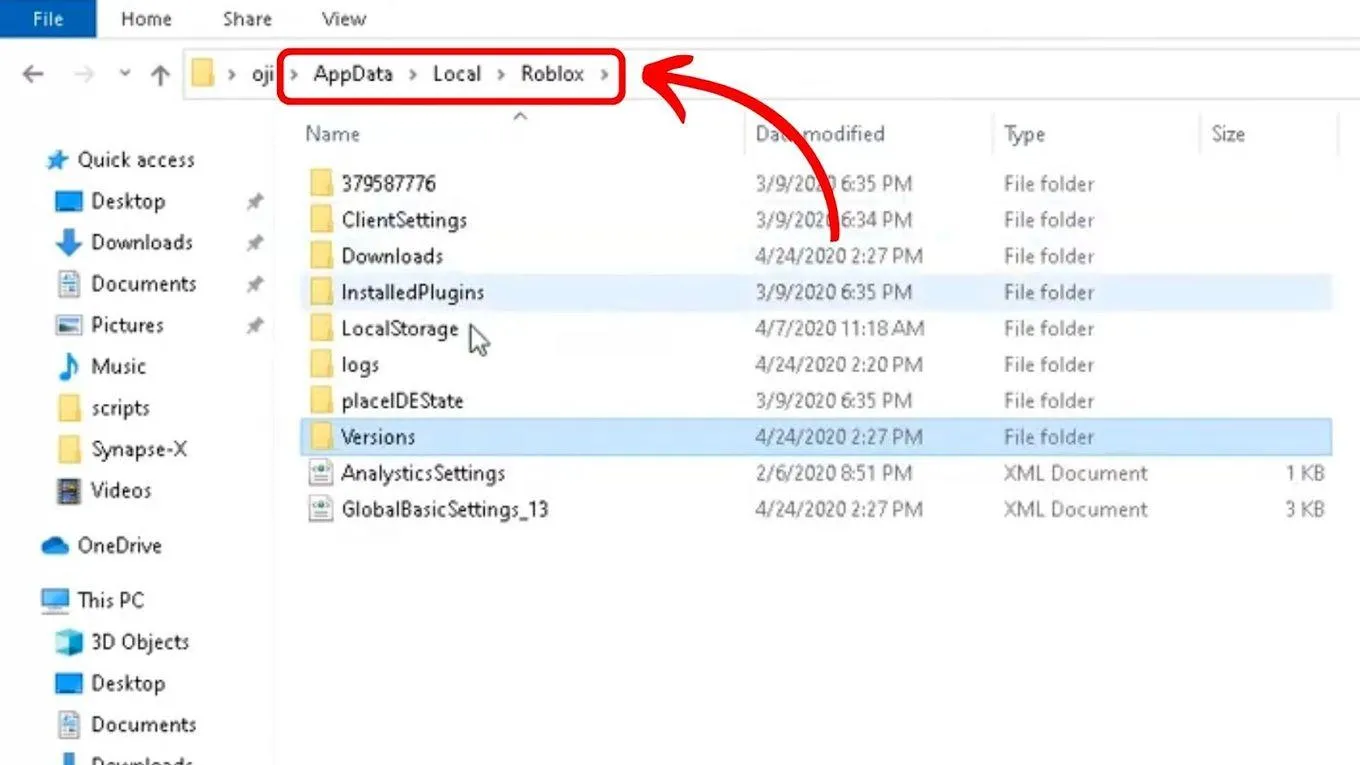Open the Share ribbon tab
Screen dimensions: 1360x765
[246, 19]
